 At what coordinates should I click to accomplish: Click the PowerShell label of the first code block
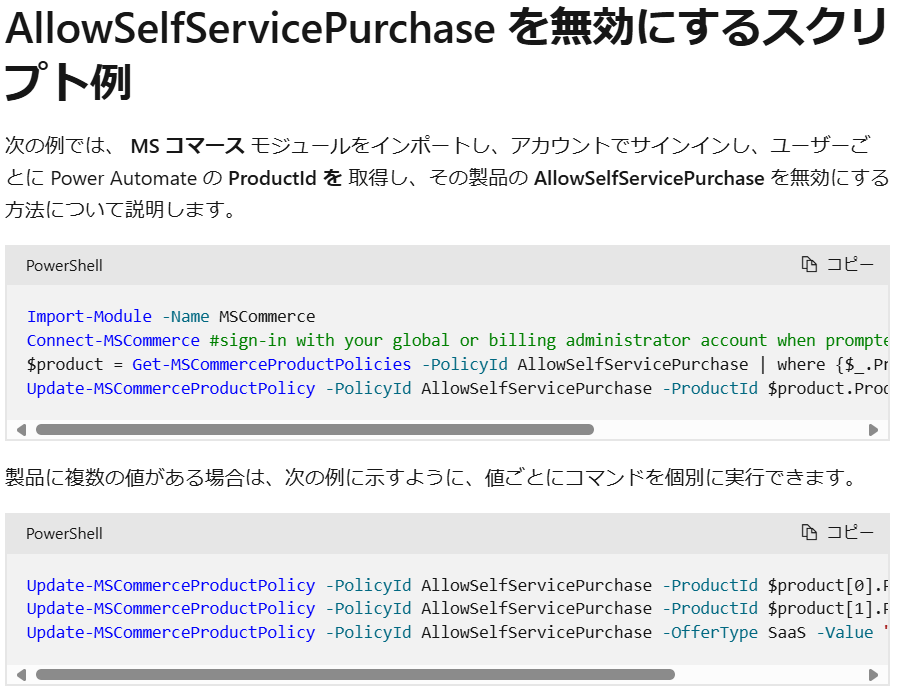(64, 266)
